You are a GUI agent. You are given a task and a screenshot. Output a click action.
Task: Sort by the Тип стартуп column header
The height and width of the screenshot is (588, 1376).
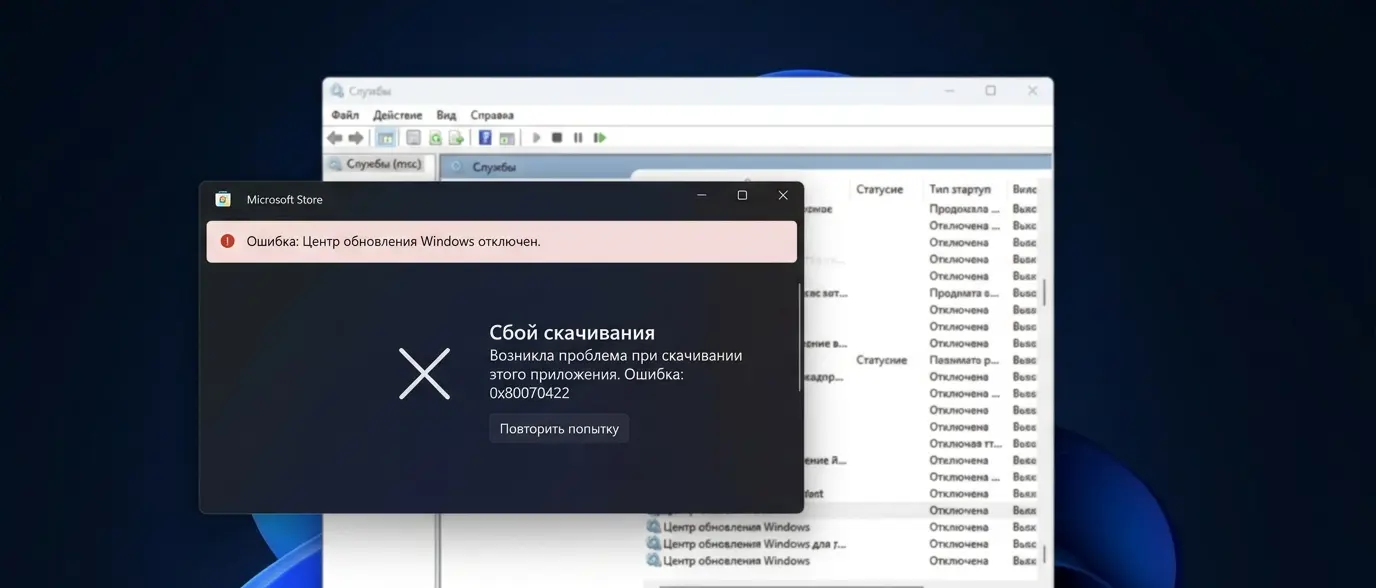coord(960,189)
